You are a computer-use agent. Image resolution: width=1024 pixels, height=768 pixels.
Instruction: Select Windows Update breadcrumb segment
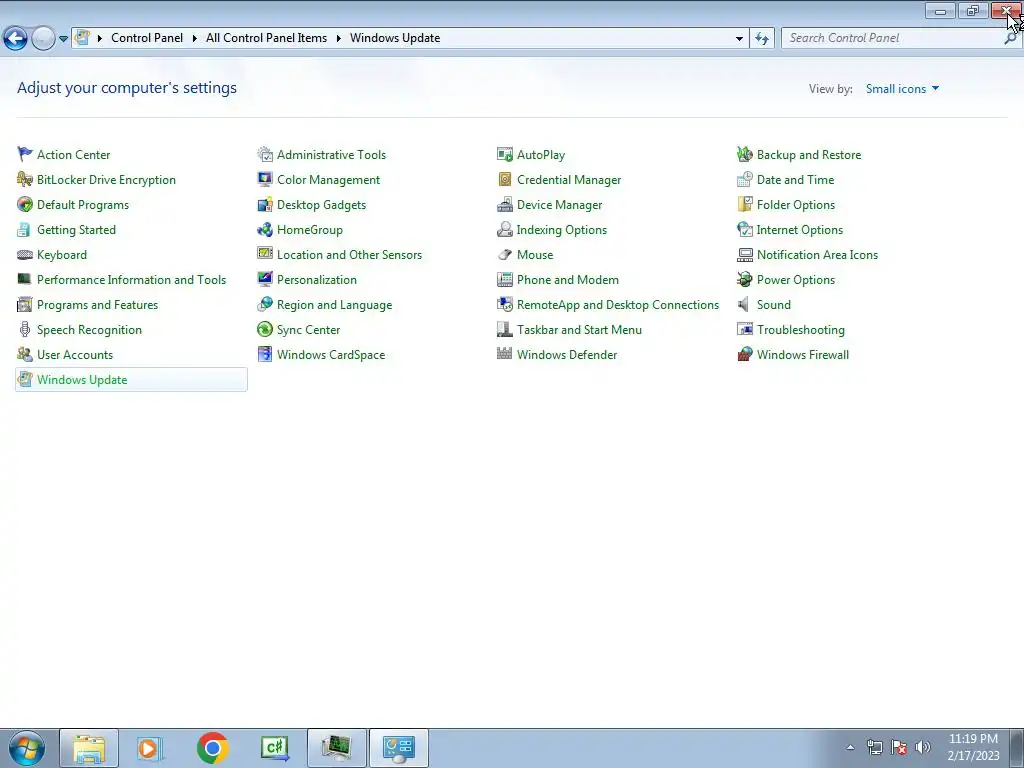tap(395, 38)
